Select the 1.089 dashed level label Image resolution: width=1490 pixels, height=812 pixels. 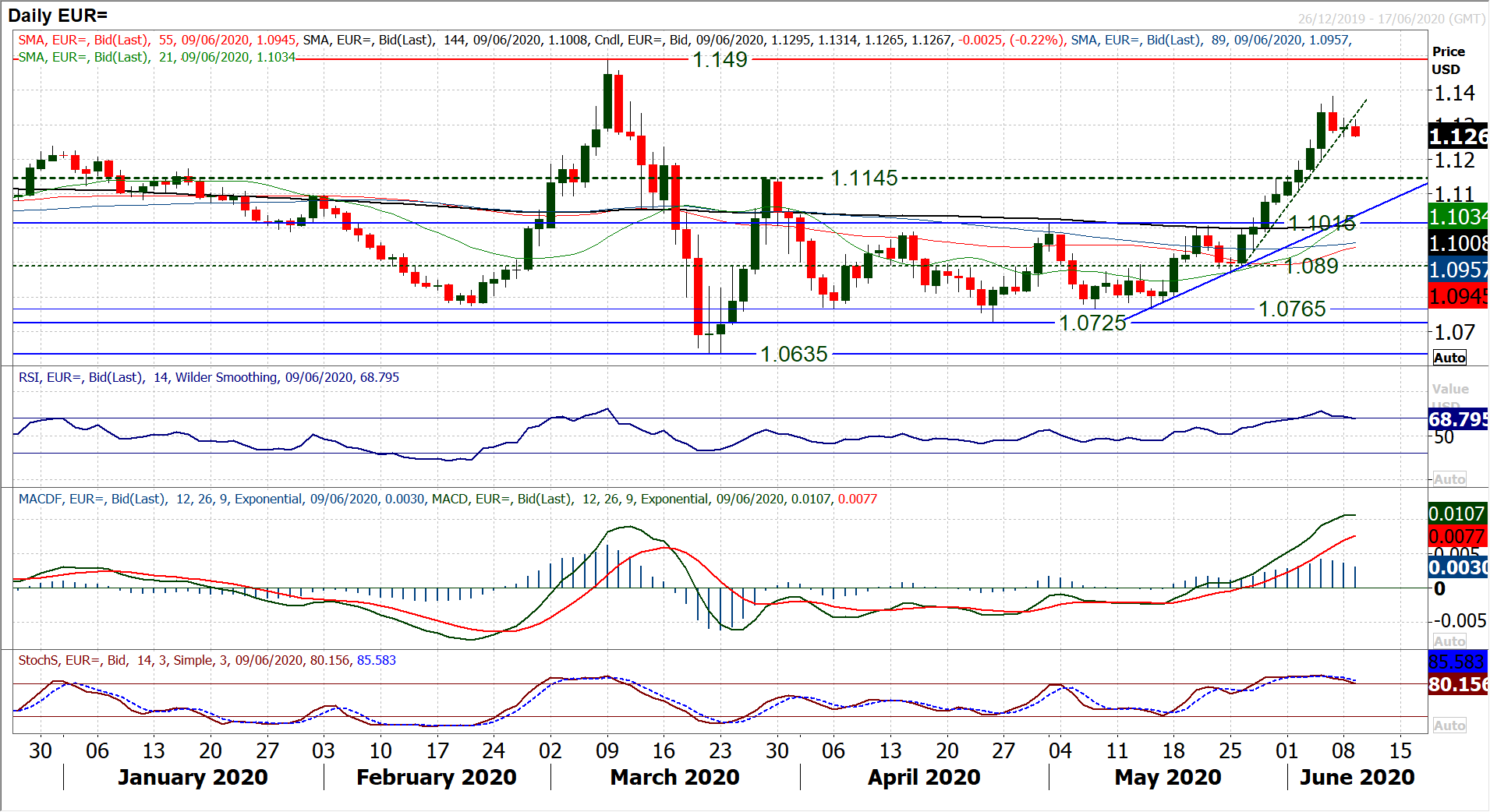(1311, 267)
